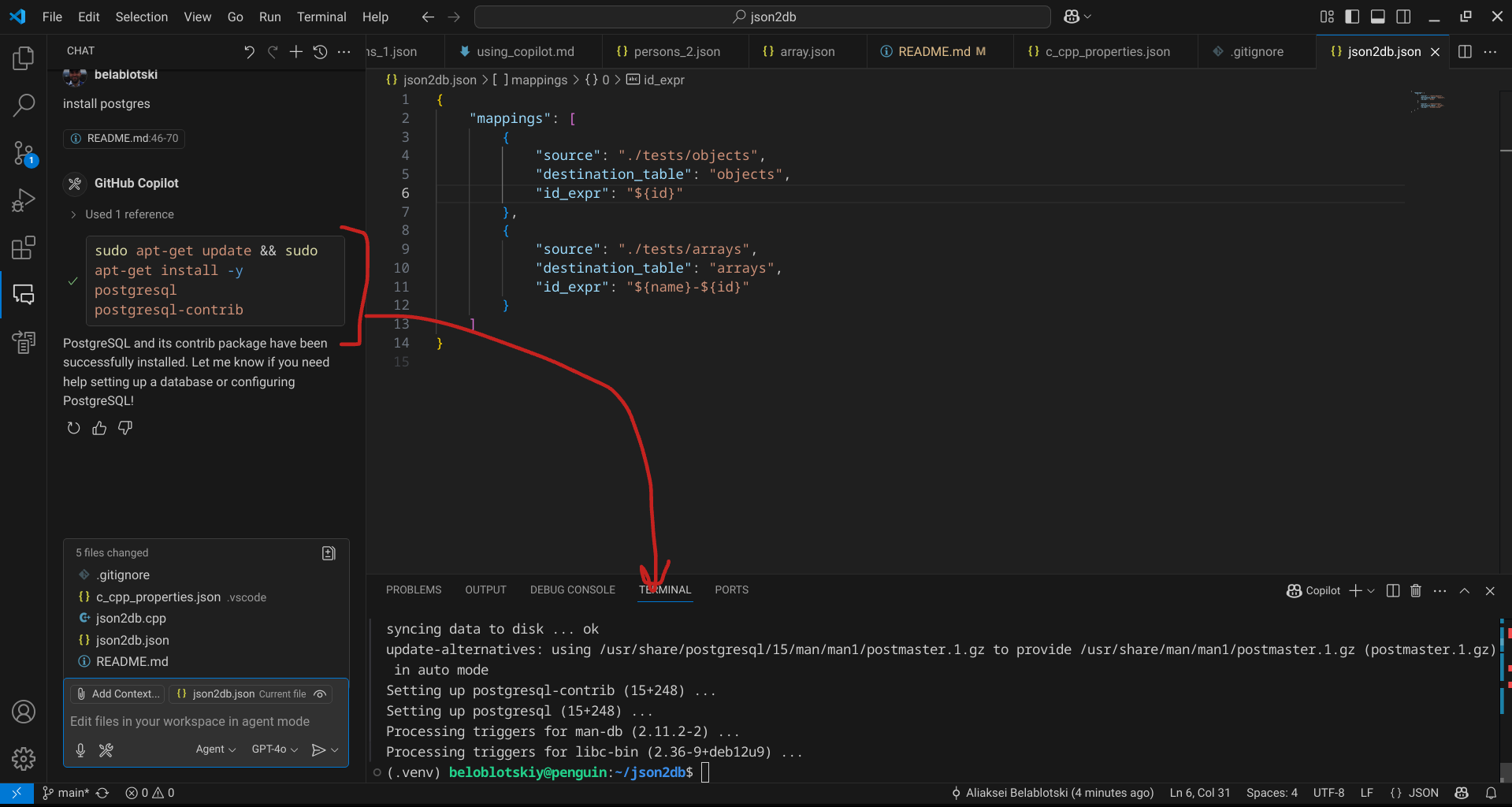Split the terminal panel
Viewport: 1512px width, 807px height.
coord(1392,590)
